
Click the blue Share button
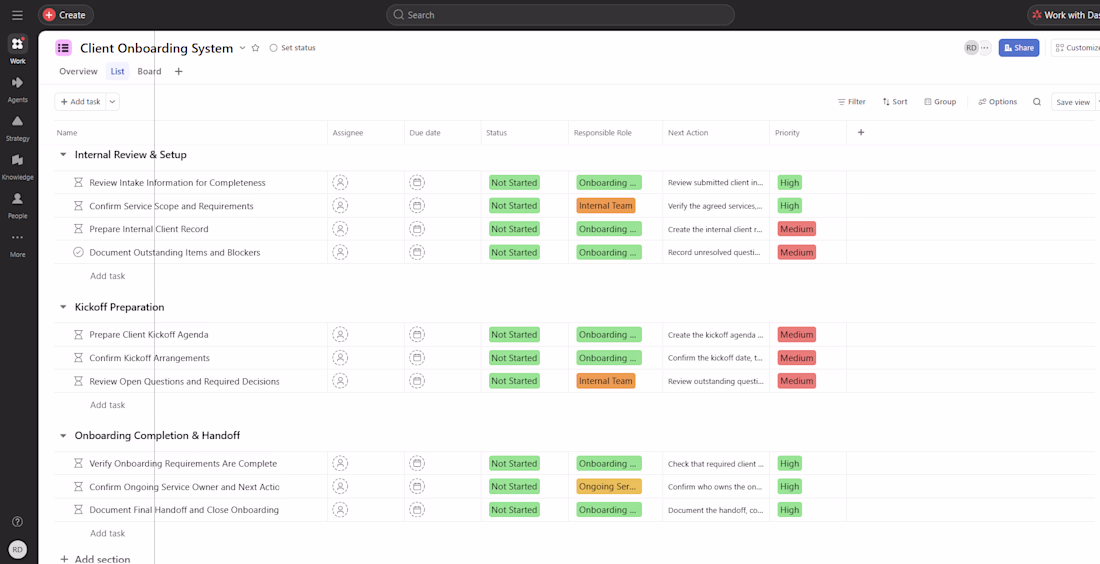click(1019, 48)
